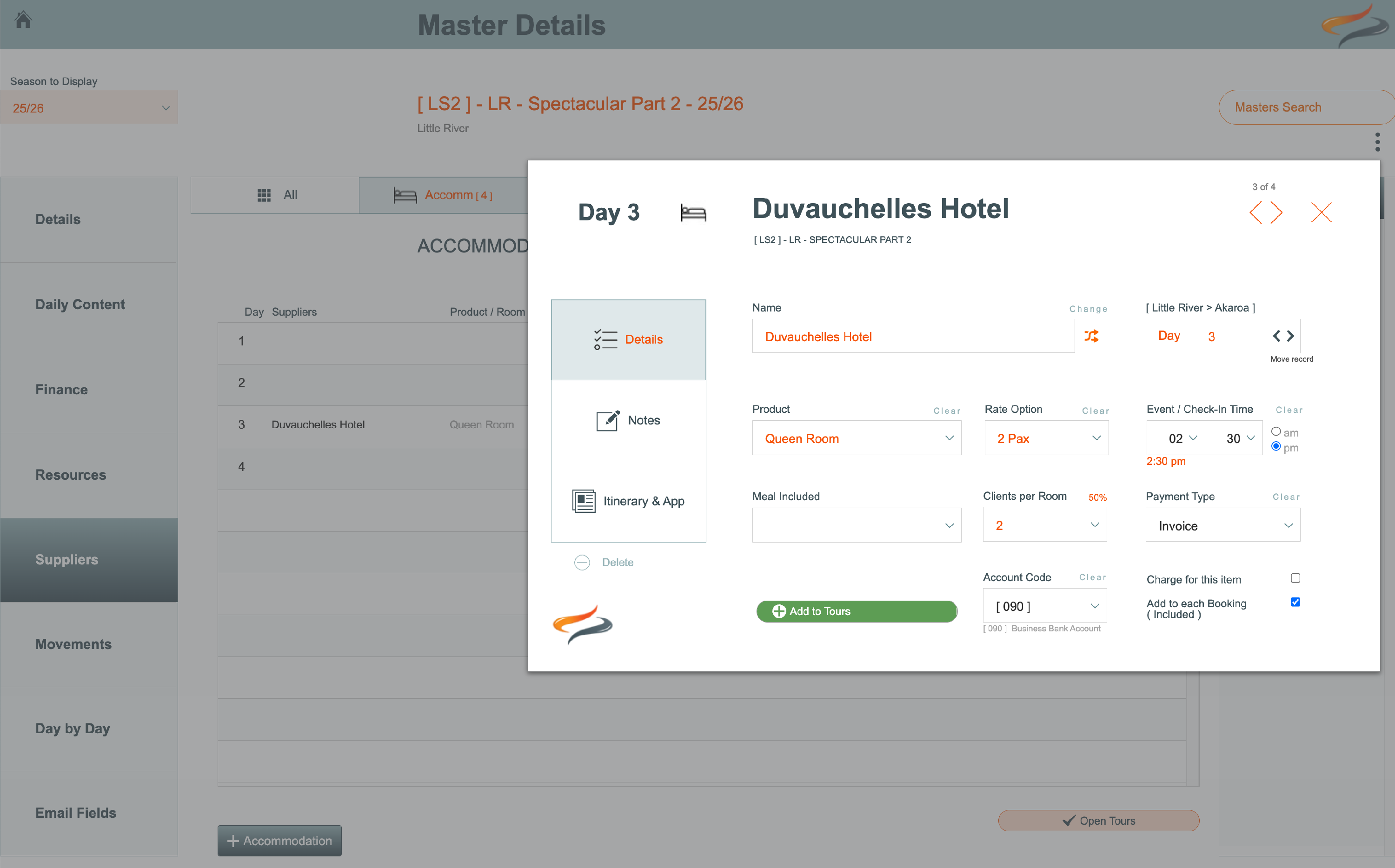Clear the Account Code field
The image size is (1395, 868).
(1092, 577)
